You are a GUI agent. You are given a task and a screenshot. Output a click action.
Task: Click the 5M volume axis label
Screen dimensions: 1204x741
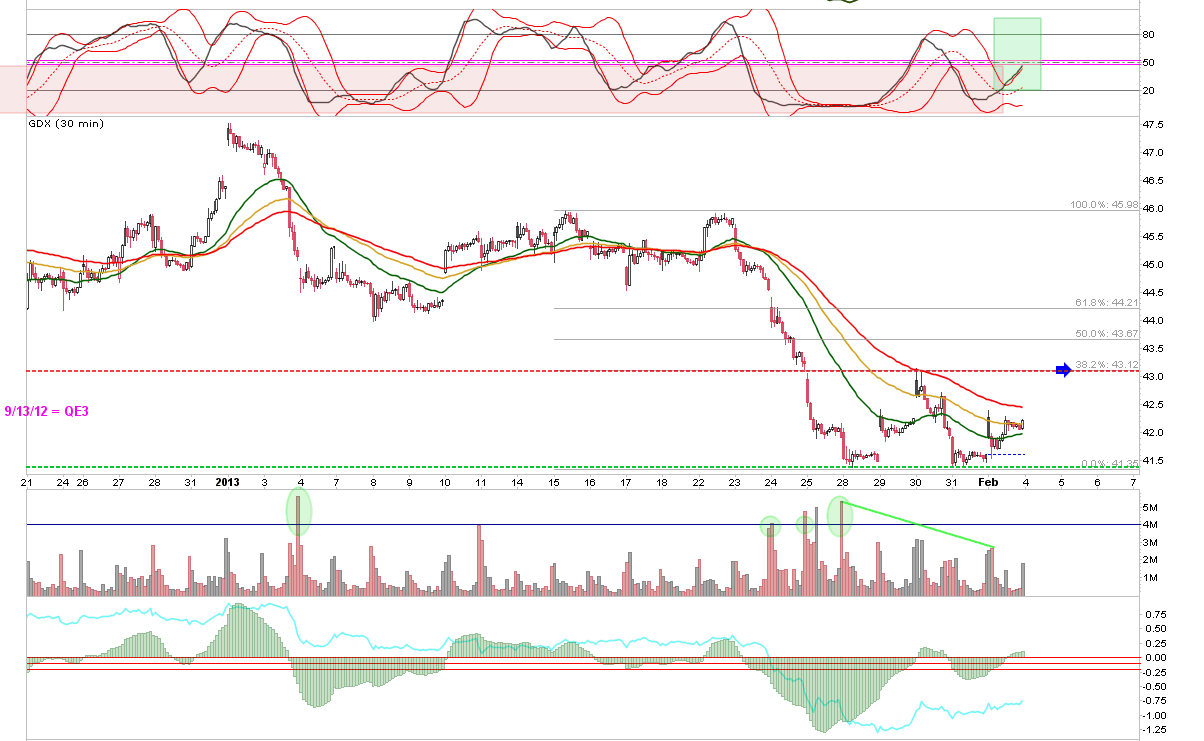click(1151, 507)
